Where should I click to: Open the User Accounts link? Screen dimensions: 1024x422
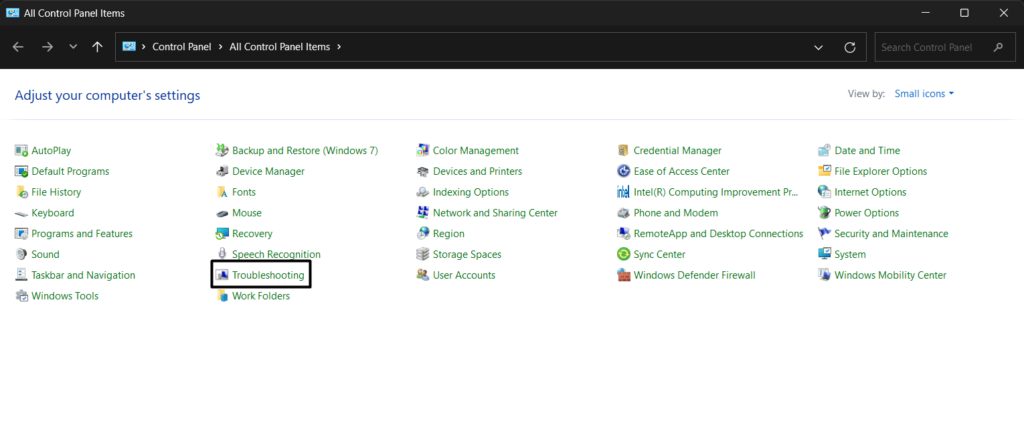point(464,275)
